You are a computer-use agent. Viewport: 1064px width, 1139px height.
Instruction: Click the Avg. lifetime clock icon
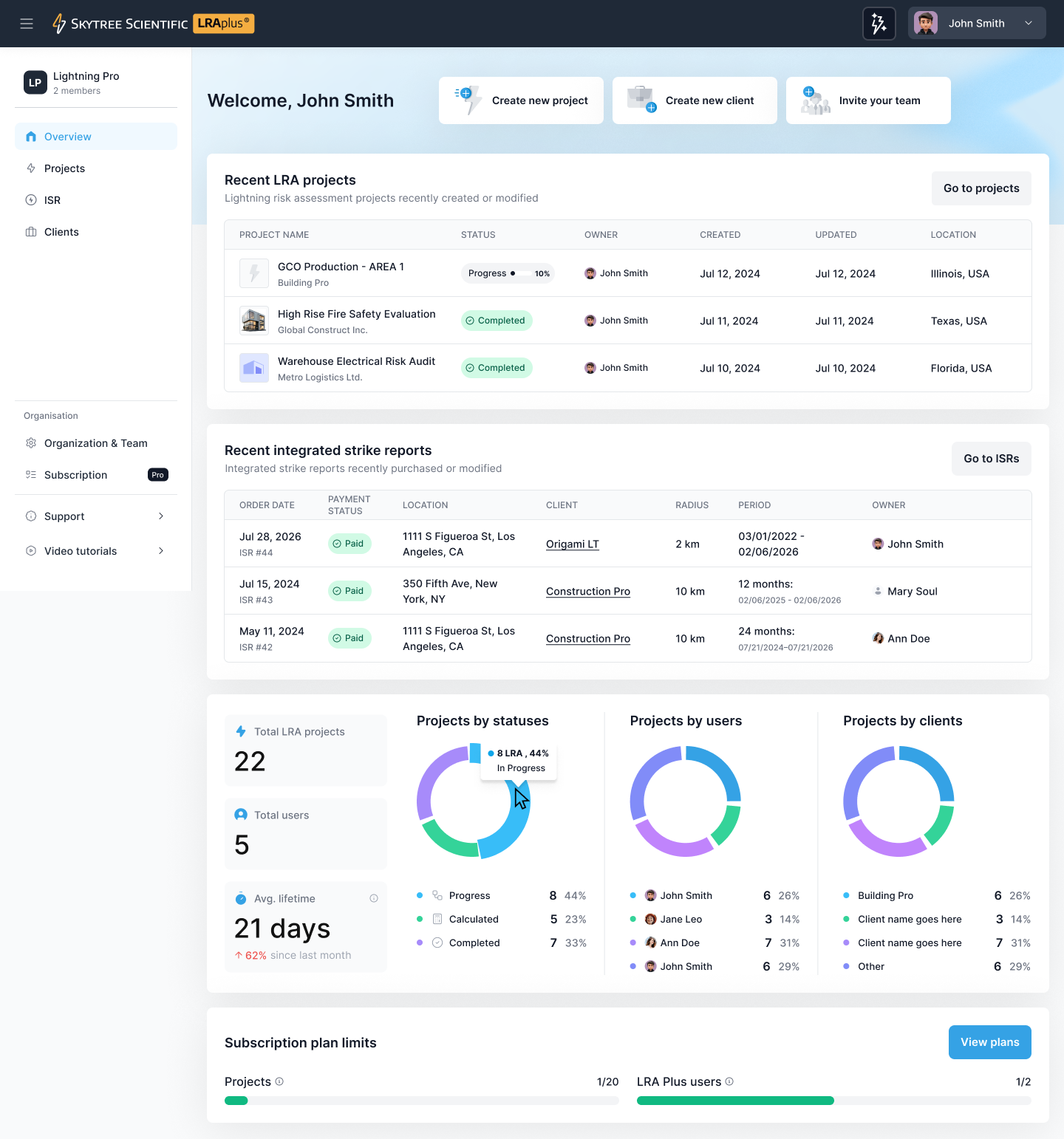click(241, 899)
